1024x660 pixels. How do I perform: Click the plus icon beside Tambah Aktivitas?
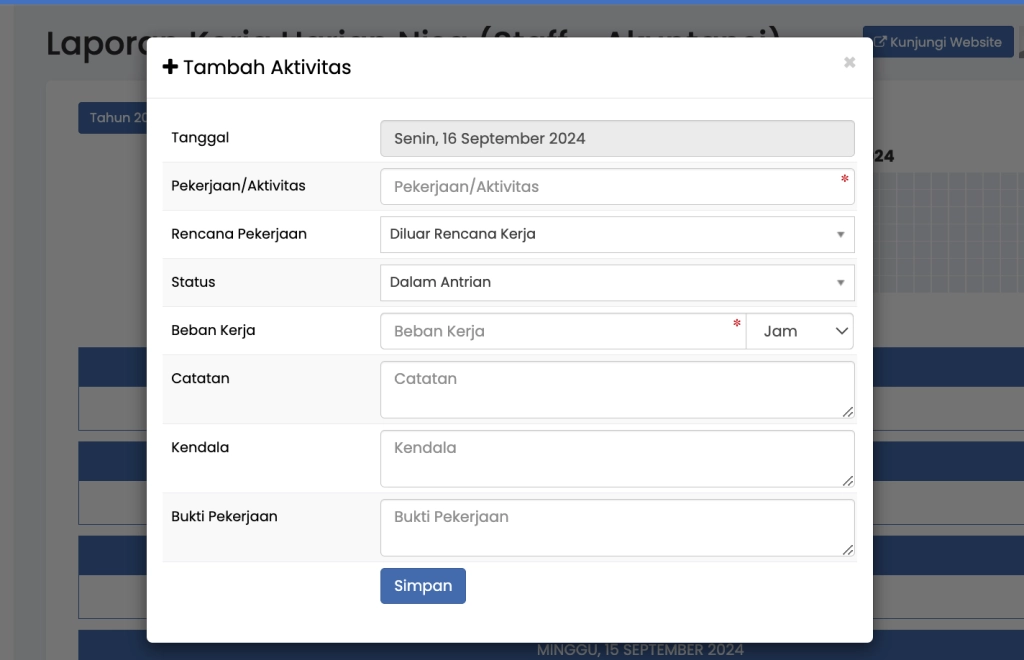point(170,66)
